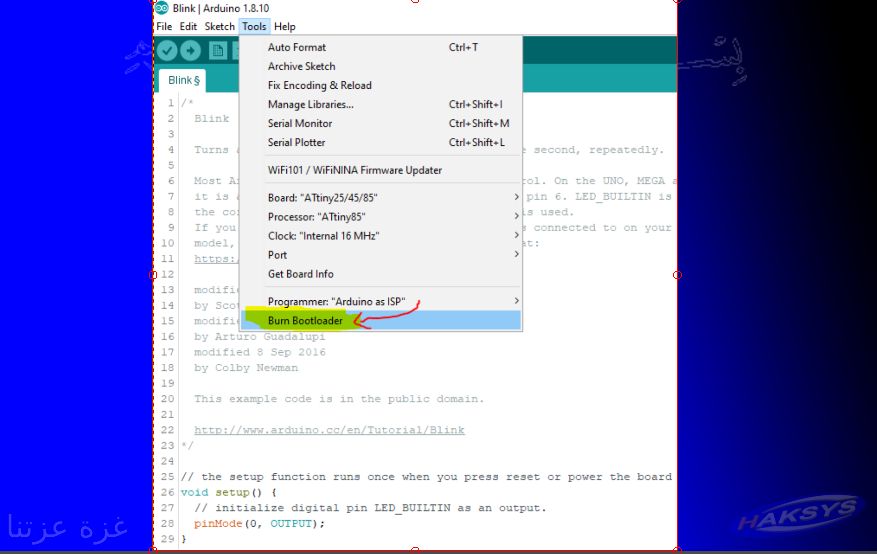The height and width of the screenshot is (554, 877).
Task: Open the Help menu
Action: [285, 26]
